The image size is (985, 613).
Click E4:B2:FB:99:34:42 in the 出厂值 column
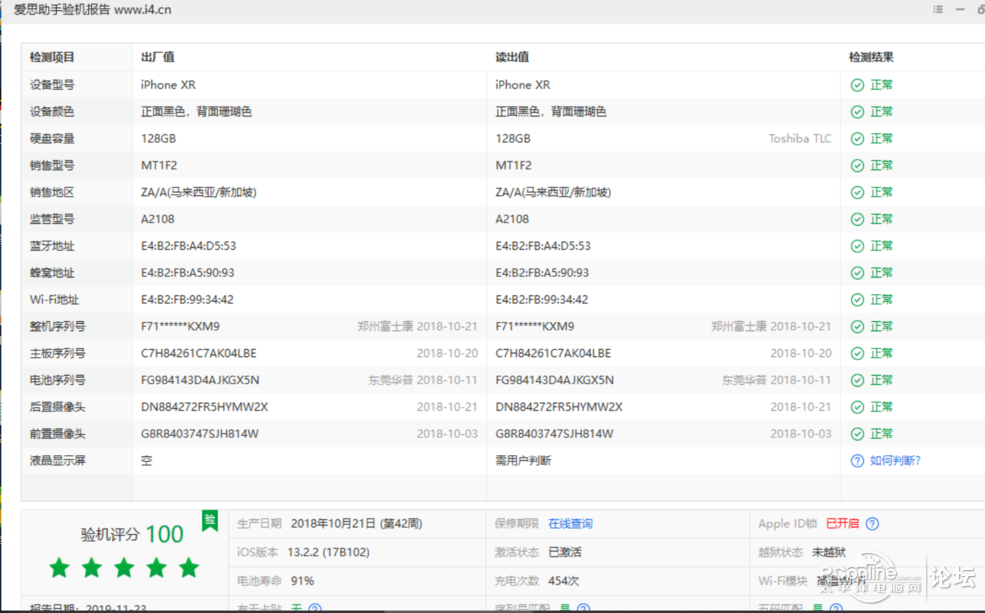coord(187,300)
